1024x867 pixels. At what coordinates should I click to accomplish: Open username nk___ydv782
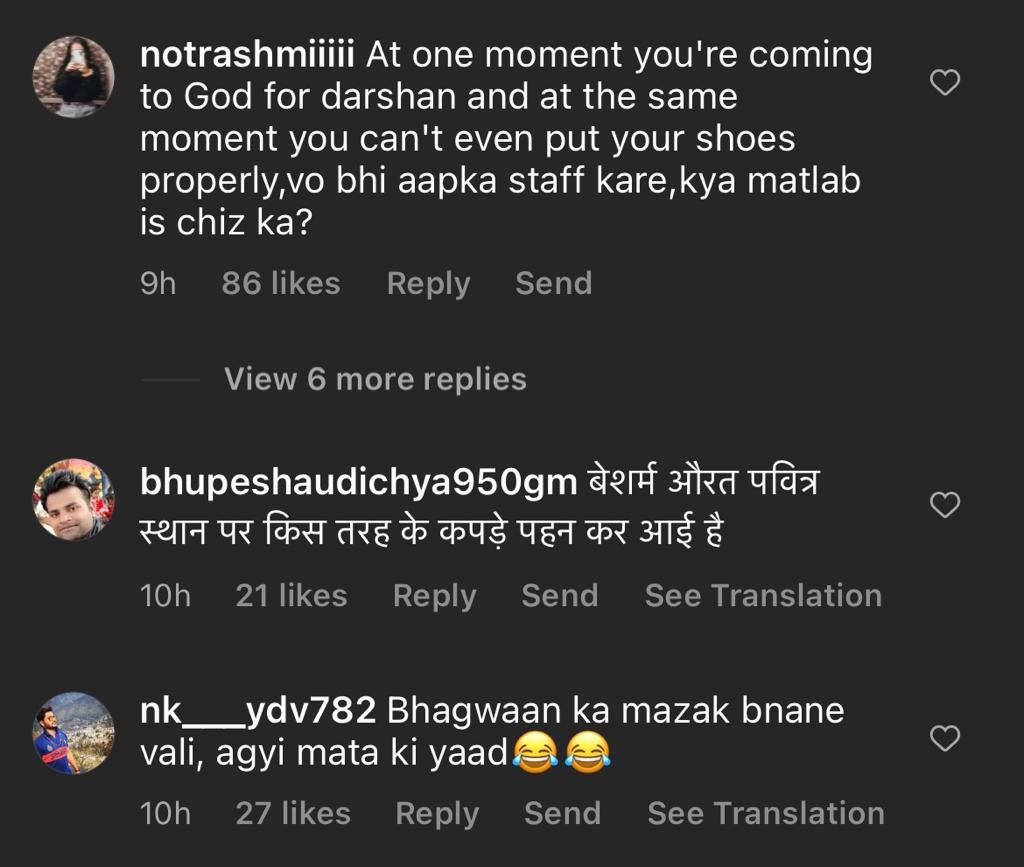(258, 711)
